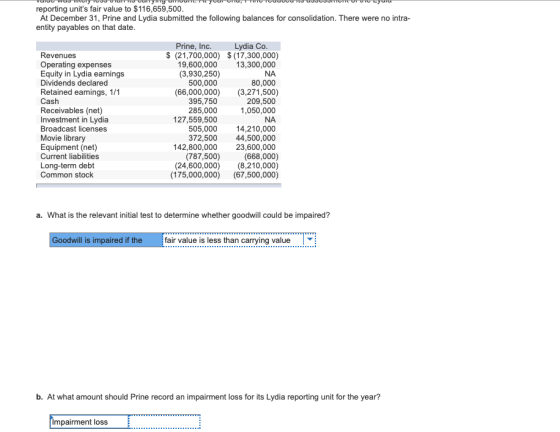Screen dimensions: 560x432
Task: Click the 'Long-term debt' row label
Action: pos(67,166)
